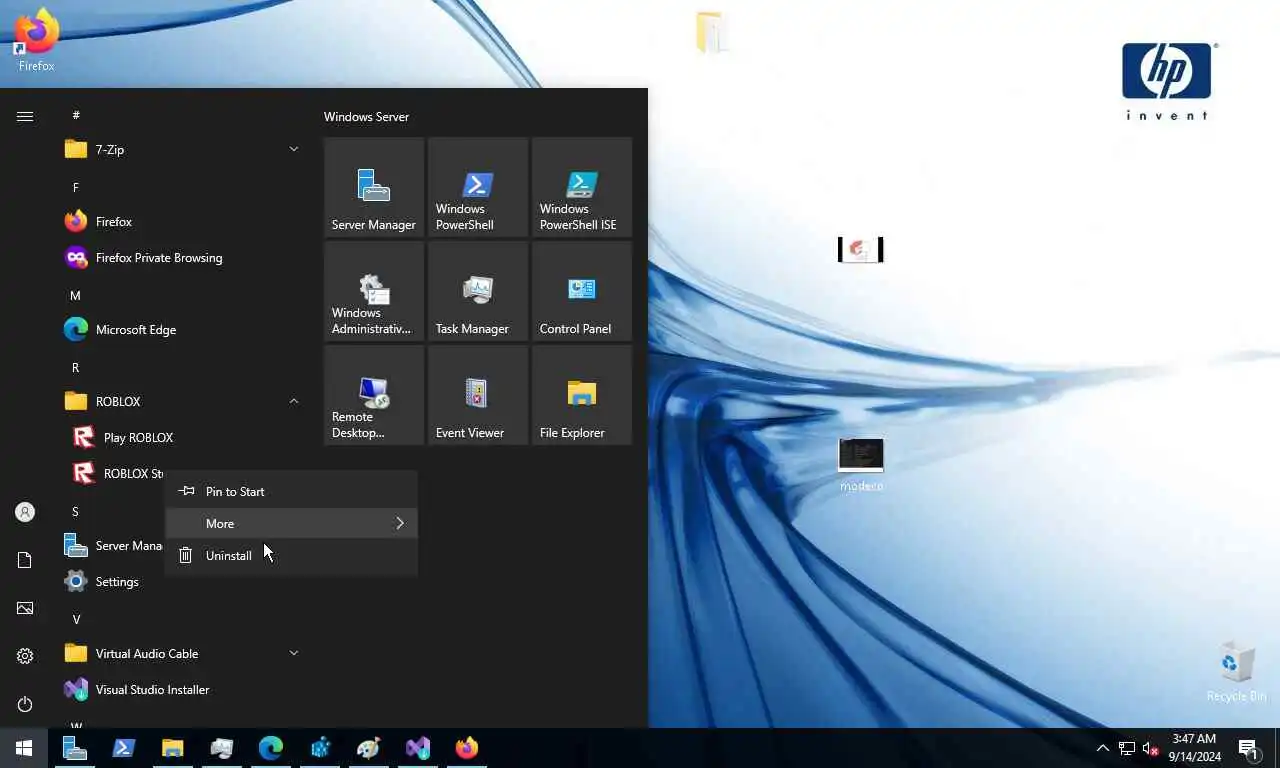The image size is (1280, 768).
Task: Click the letter S header in apps list
Action: [x=76, y=511]
